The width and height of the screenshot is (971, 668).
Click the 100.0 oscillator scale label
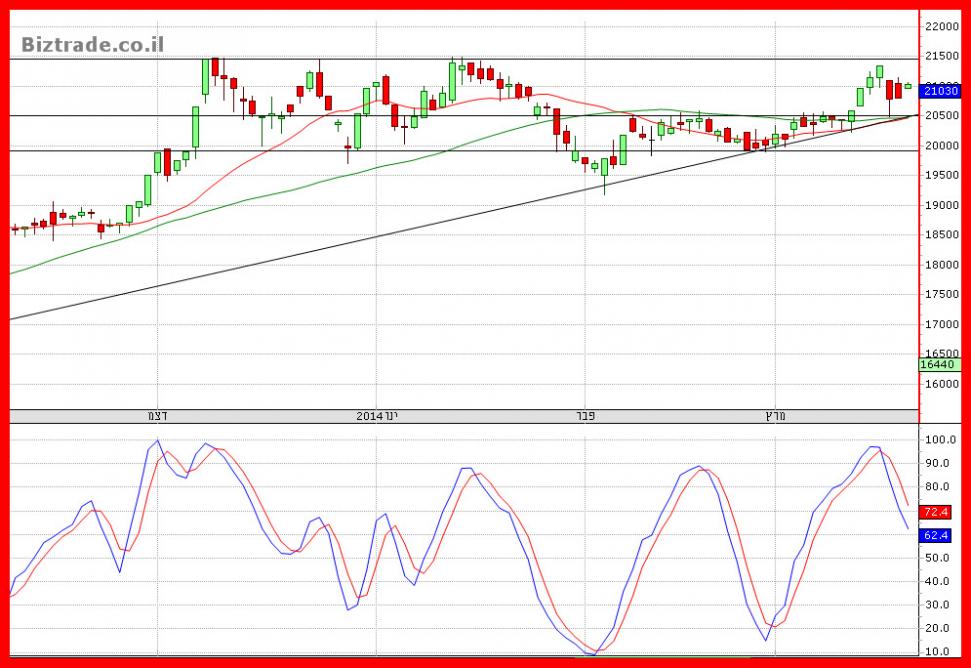(941, 440)
